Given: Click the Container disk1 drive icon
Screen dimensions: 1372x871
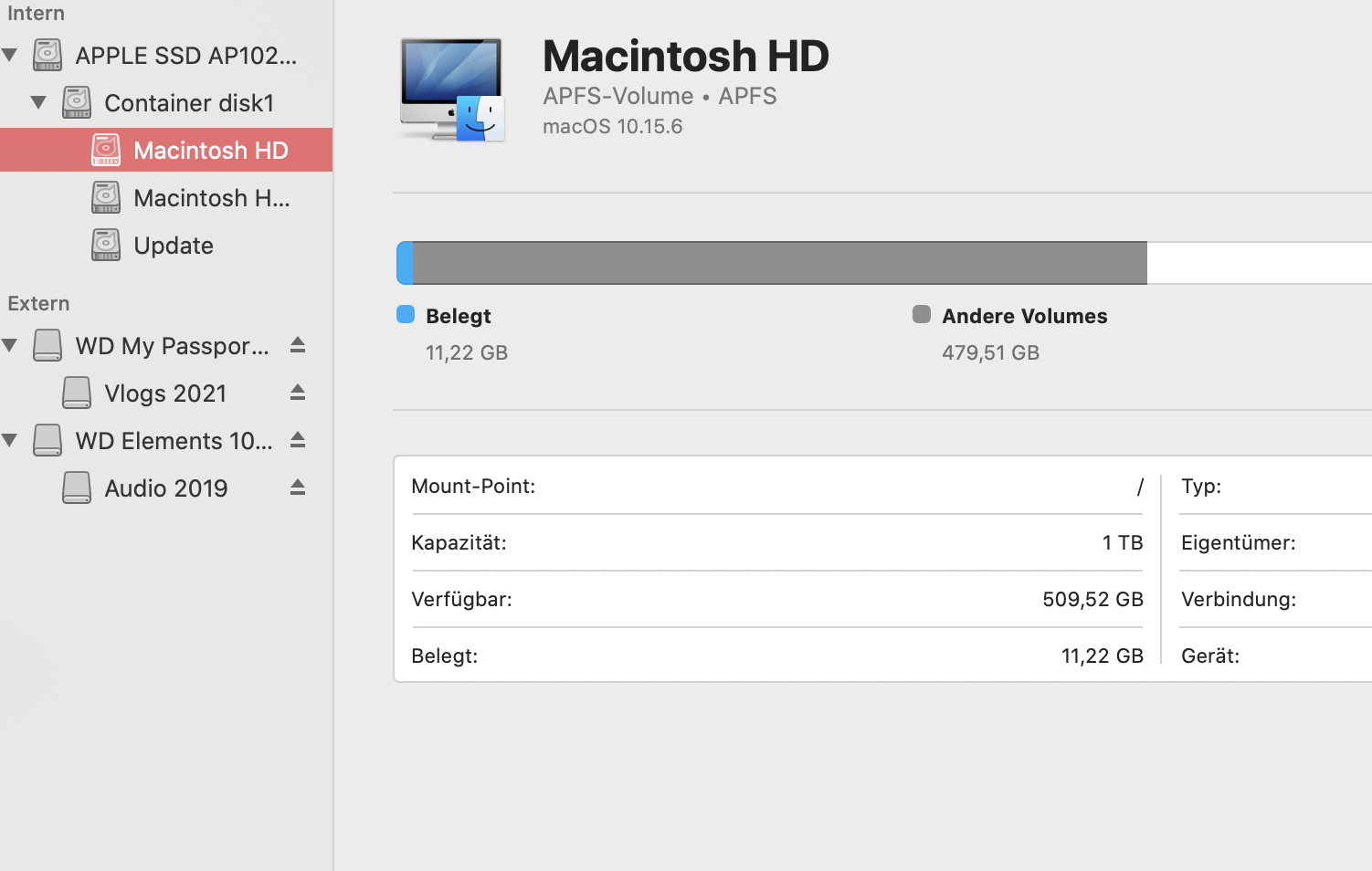Looking at the screenshot, I should tap(77, 102).
